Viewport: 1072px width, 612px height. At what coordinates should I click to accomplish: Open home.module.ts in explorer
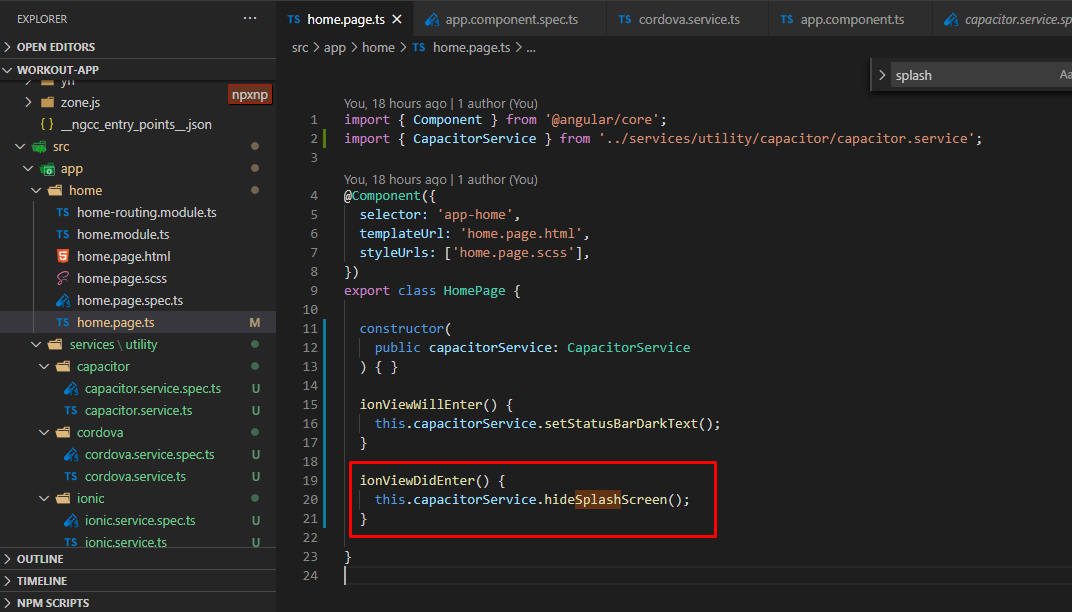point(123,234)
